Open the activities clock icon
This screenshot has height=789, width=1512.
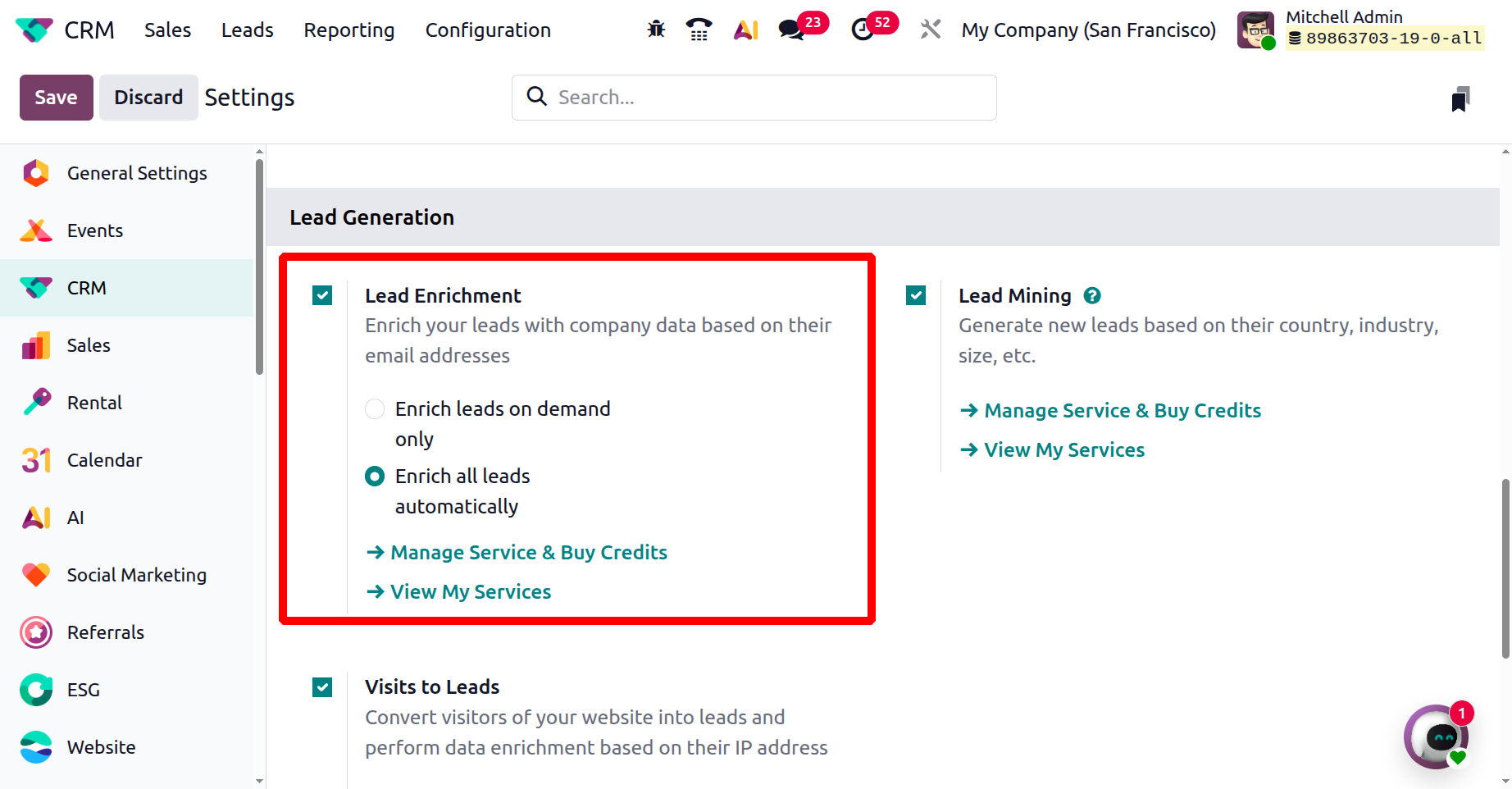coord(863,30)
